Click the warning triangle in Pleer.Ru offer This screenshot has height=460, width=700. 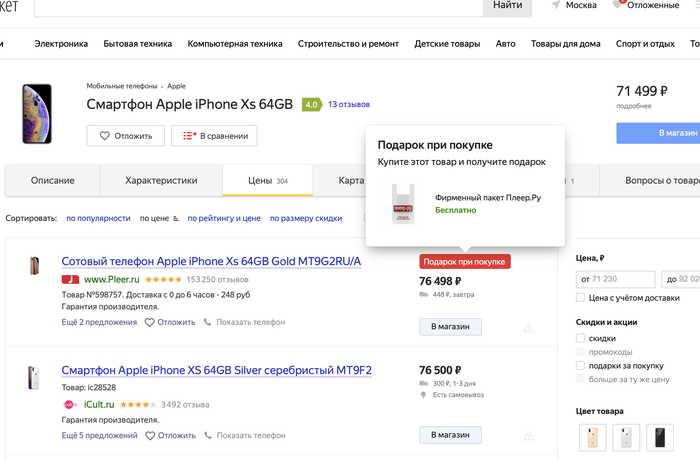point(528,326)
